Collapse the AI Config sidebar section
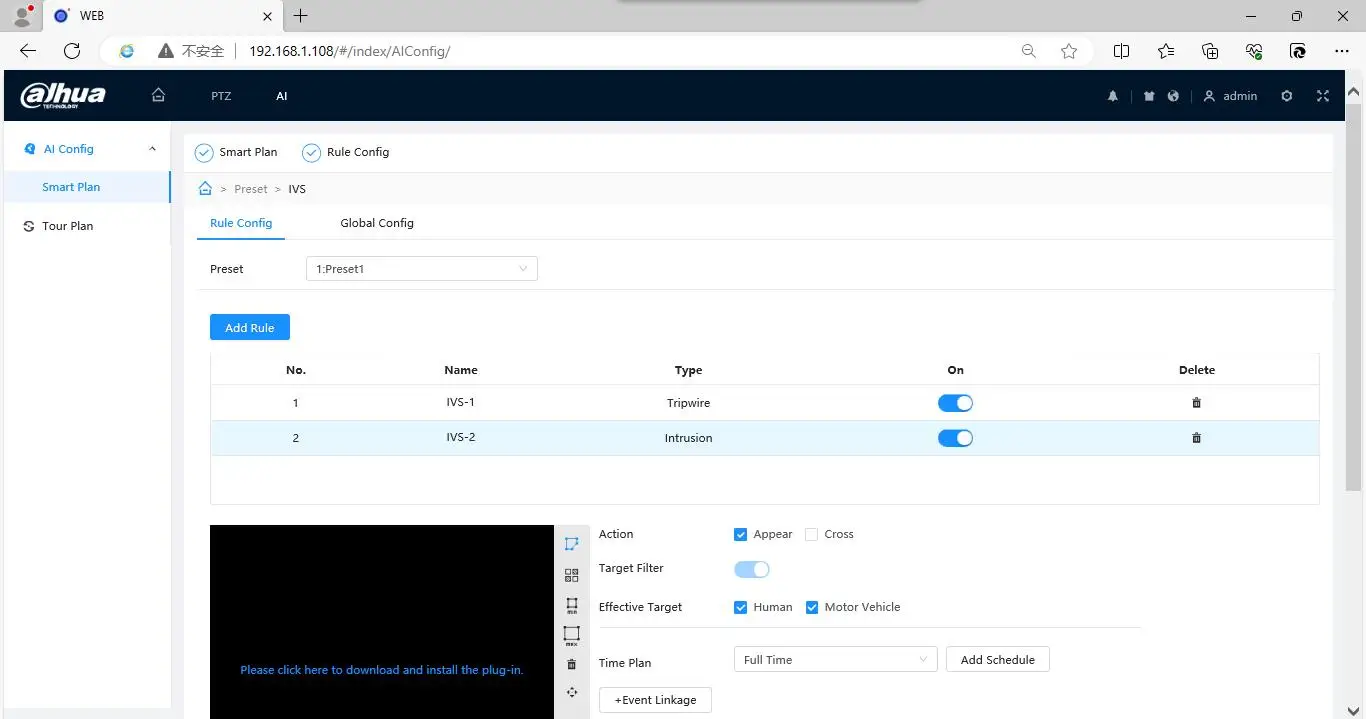Viewport: 1366px width, 719px height. tap(152, 149)
